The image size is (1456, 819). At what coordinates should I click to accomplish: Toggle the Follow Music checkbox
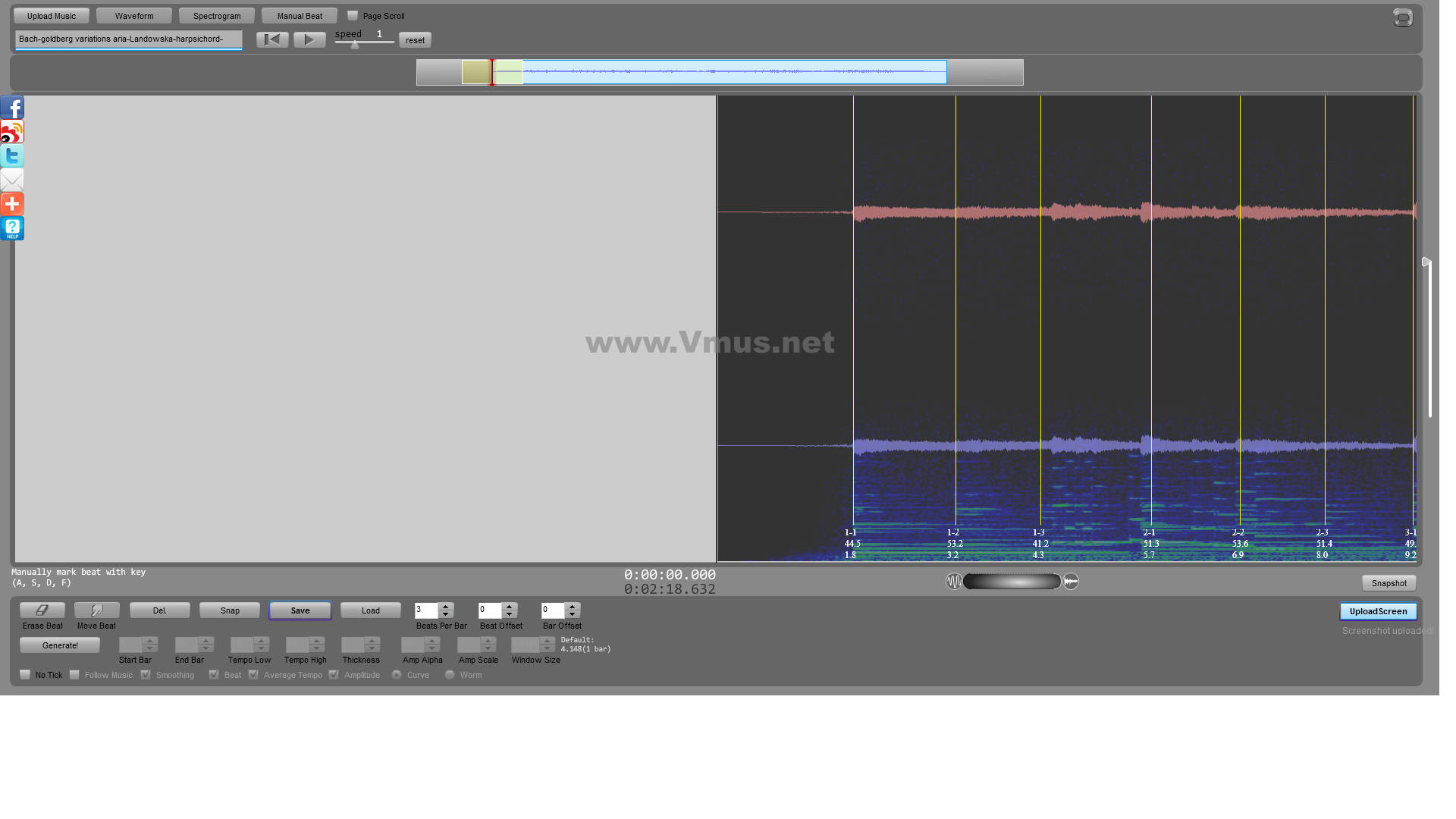[x=74, y=674]
